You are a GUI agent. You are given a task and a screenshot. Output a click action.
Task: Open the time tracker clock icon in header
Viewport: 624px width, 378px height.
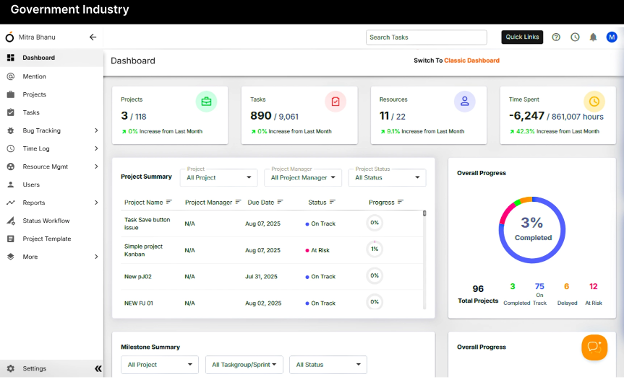(575, 37)
